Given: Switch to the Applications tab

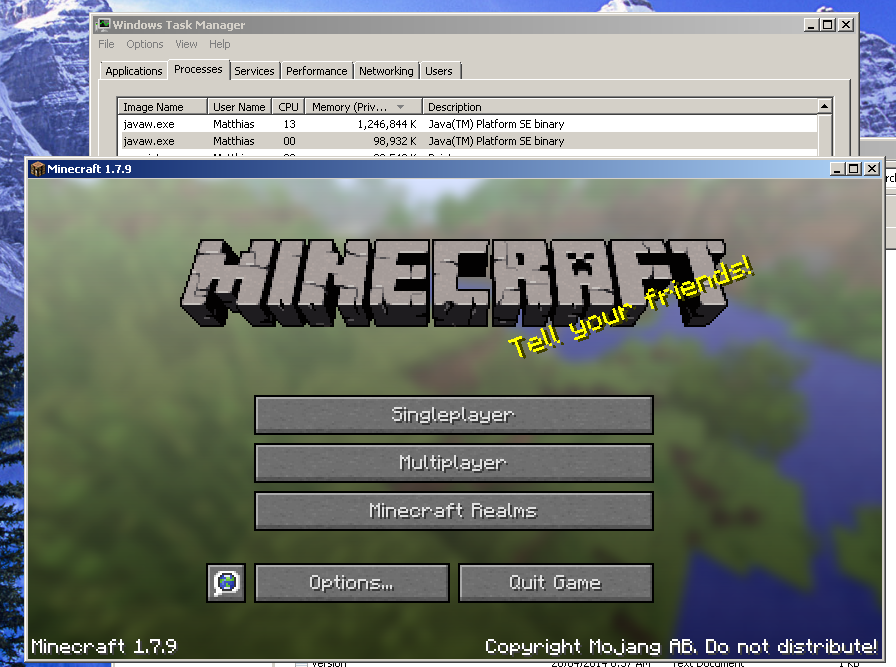Looking at the screenshot, I should 134,71.
